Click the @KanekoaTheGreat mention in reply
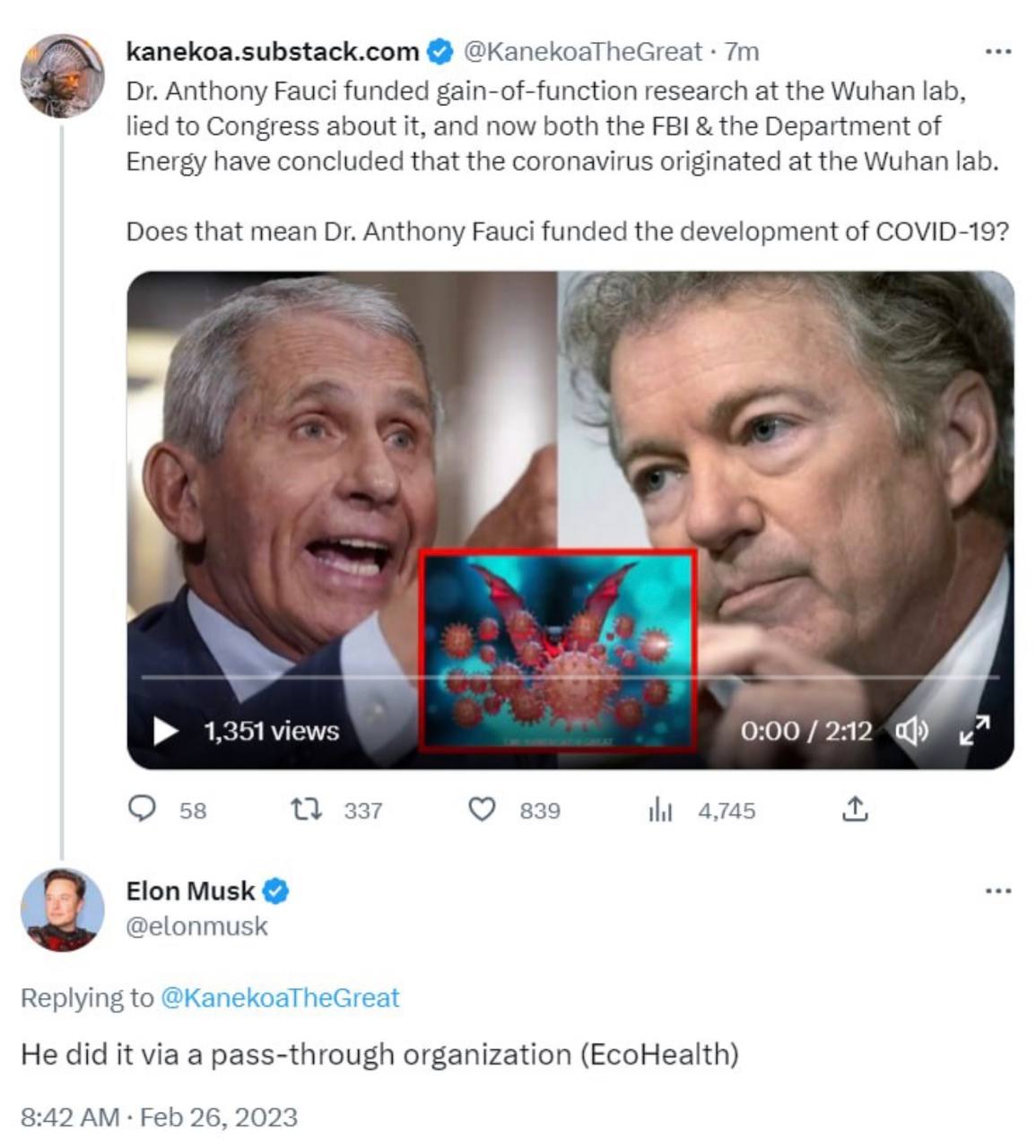 click(280, 997)
